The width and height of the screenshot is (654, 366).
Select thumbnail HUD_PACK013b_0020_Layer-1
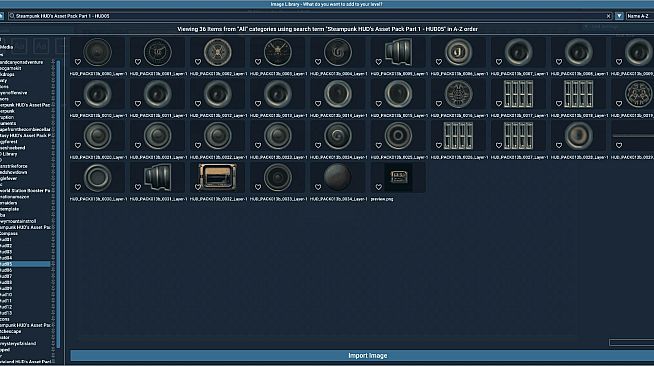[98, 135]
